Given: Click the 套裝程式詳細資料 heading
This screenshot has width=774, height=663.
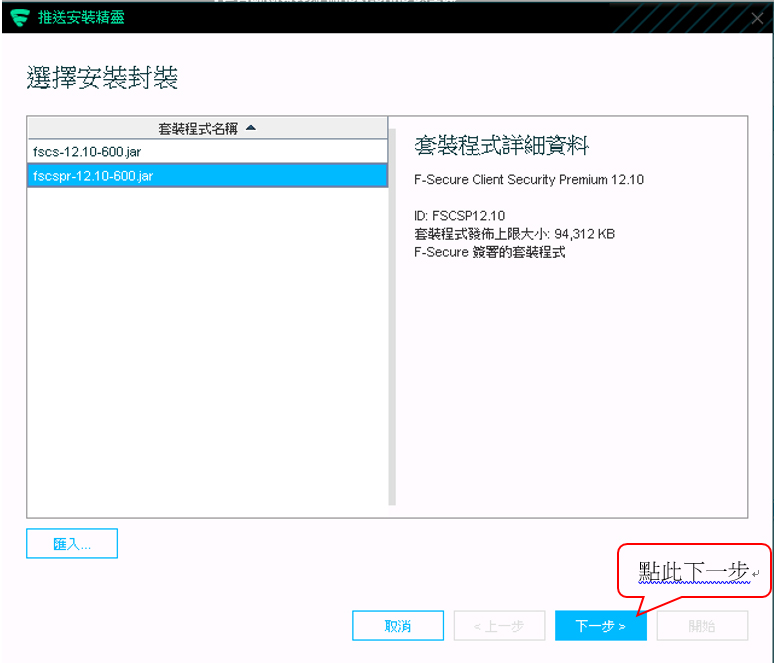Looking at the screenshot, I should coord(502,146).
